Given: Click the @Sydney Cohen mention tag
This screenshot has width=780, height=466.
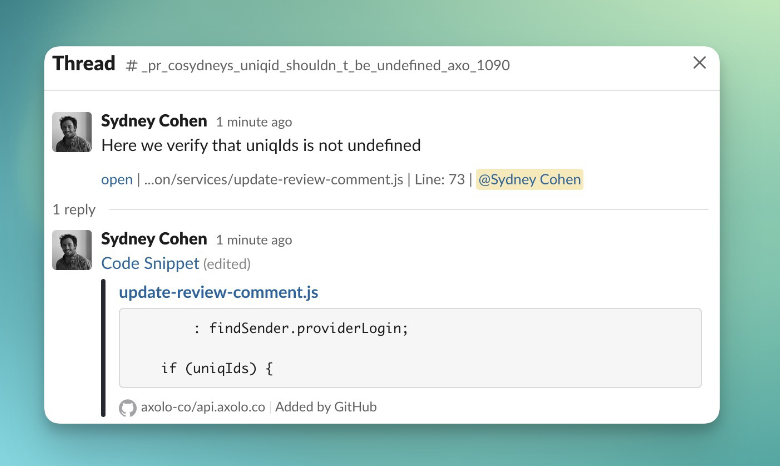Looking at the screenshot, I should (529, 180).
